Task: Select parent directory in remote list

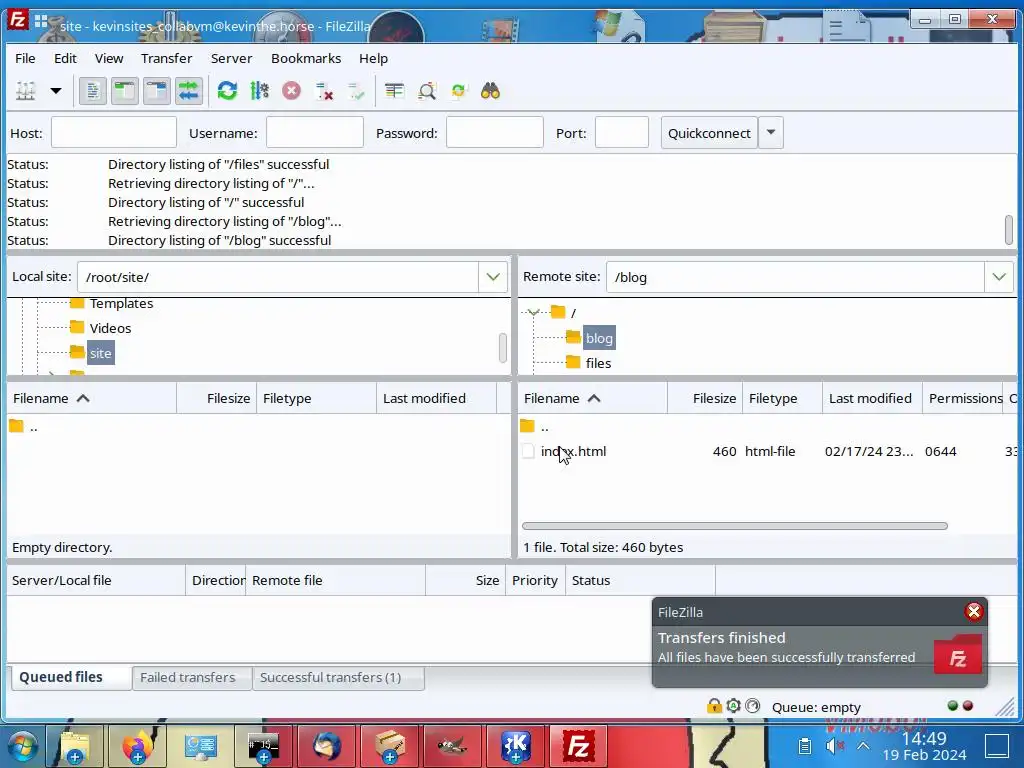Action: pos(544,426)
